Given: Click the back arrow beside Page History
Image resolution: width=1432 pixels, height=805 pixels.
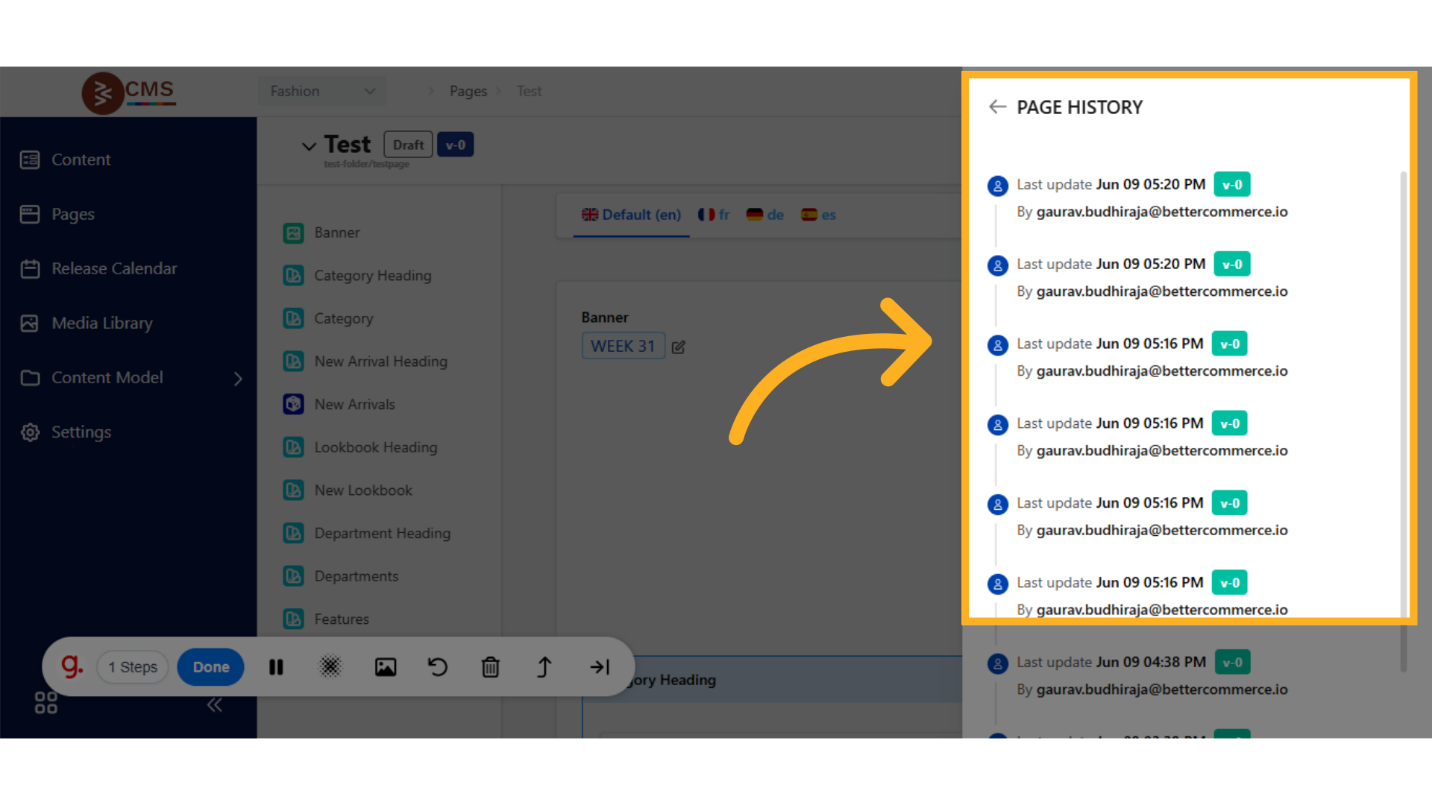Looking at the screenshot, I should 996,107.
